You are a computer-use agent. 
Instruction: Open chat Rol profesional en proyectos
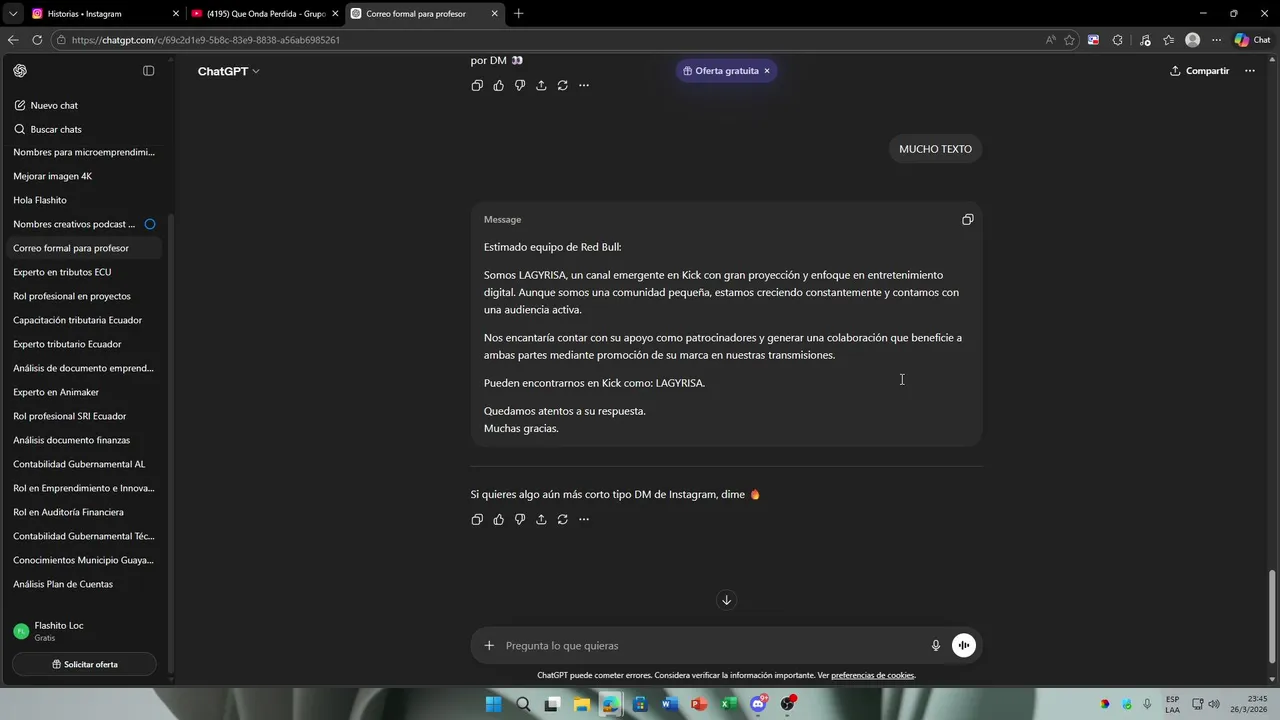(x=84, y=296)
